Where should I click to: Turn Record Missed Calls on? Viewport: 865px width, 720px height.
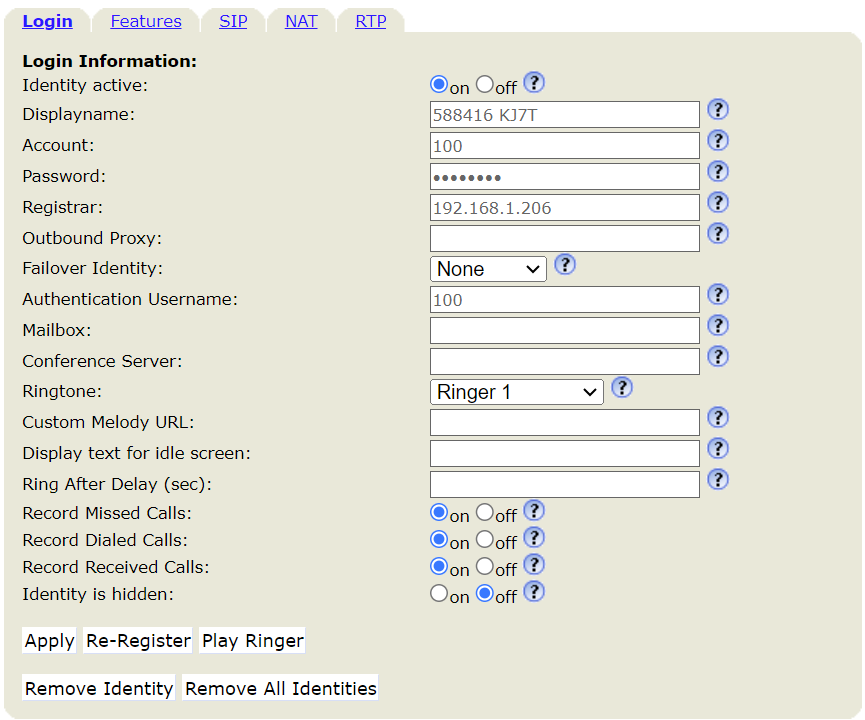439,513
